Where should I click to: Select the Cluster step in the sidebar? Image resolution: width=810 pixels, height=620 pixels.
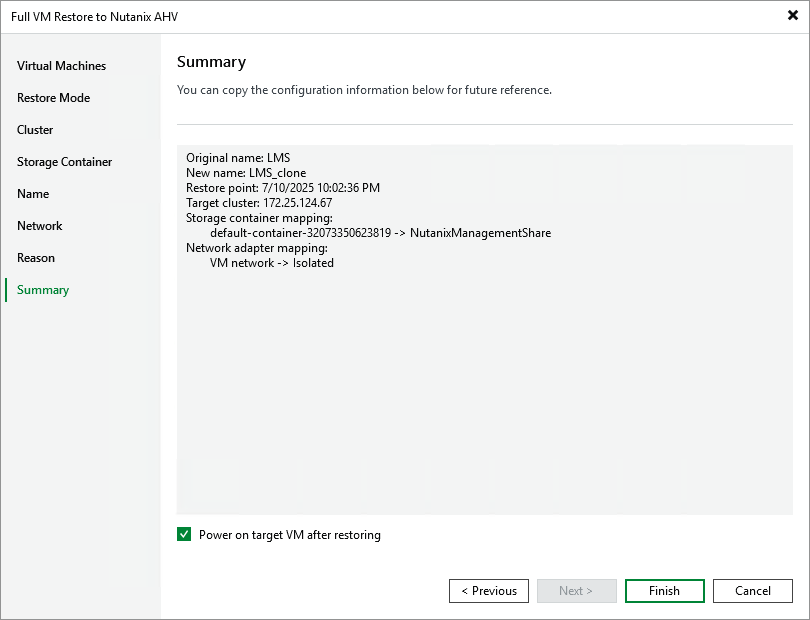35,129
